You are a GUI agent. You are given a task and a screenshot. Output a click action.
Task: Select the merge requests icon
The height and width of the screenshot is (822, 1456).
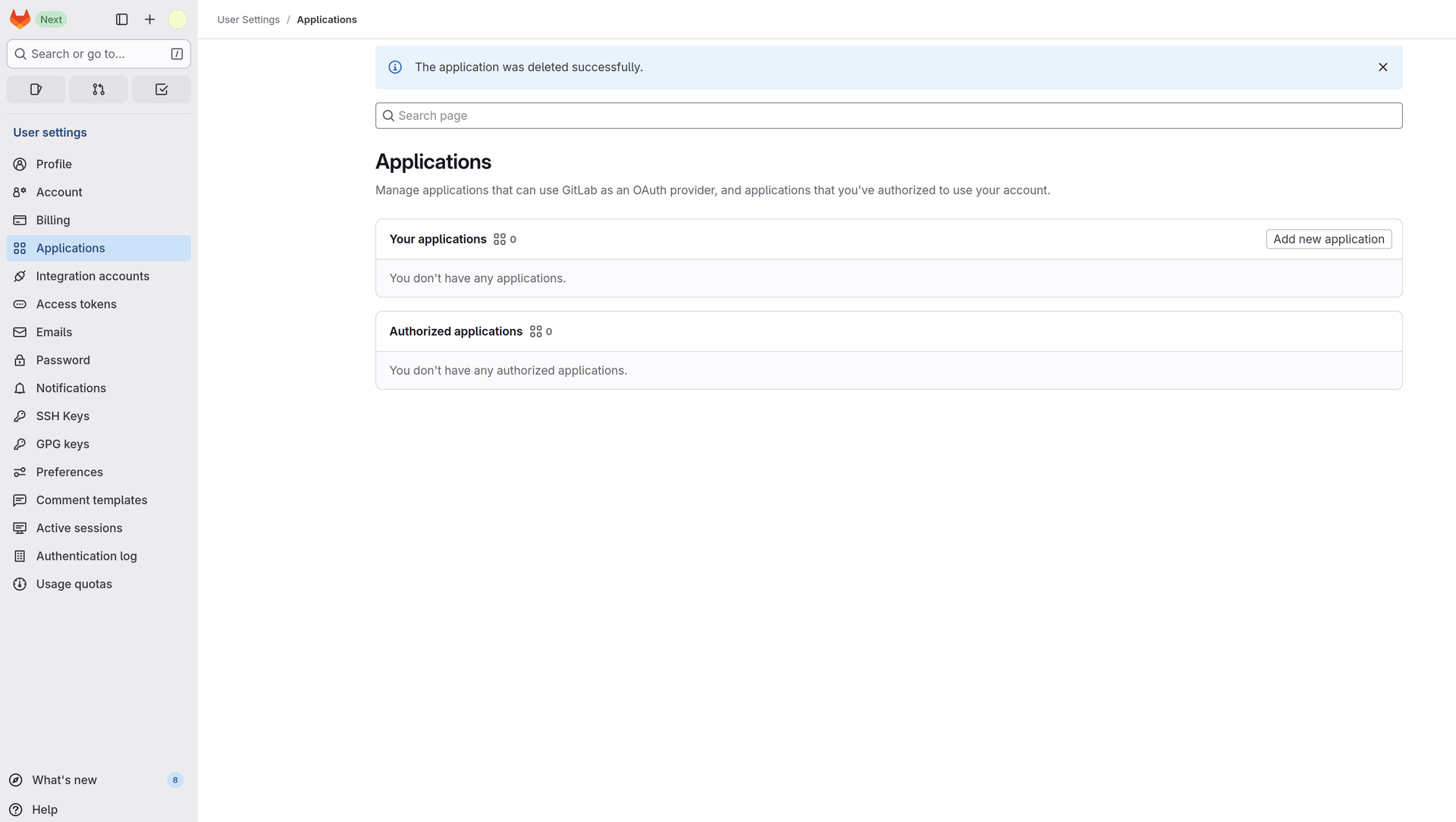[x=98, y=89]
